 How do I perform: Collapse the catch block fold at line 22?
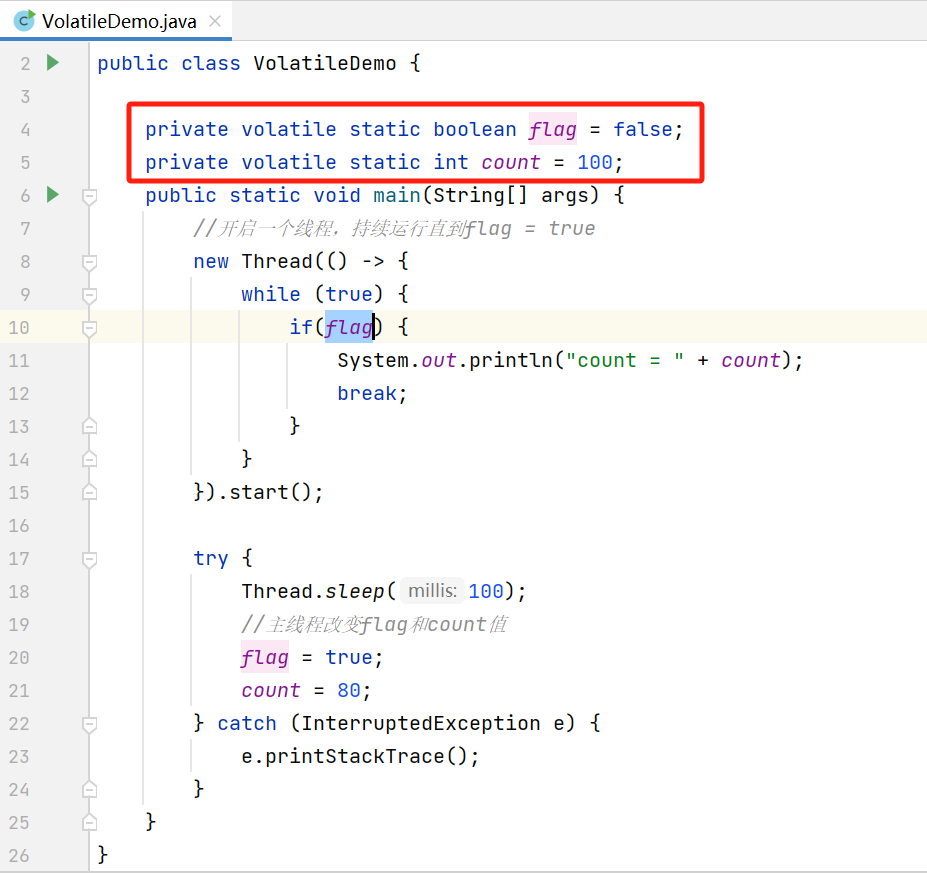[89, 724]
